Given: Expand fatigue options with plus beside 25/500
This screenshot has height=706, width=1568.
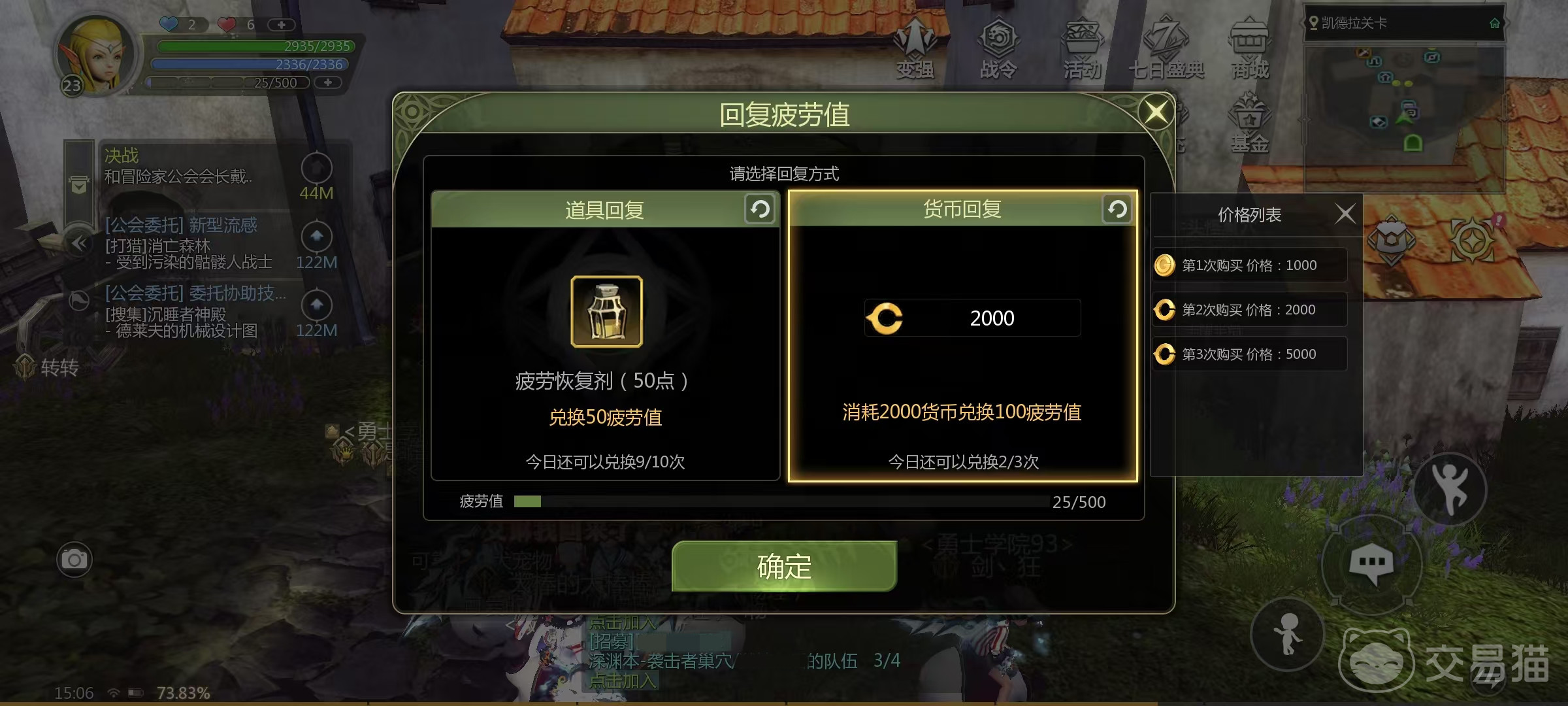Looking at the screenshot, I should 328,82.
